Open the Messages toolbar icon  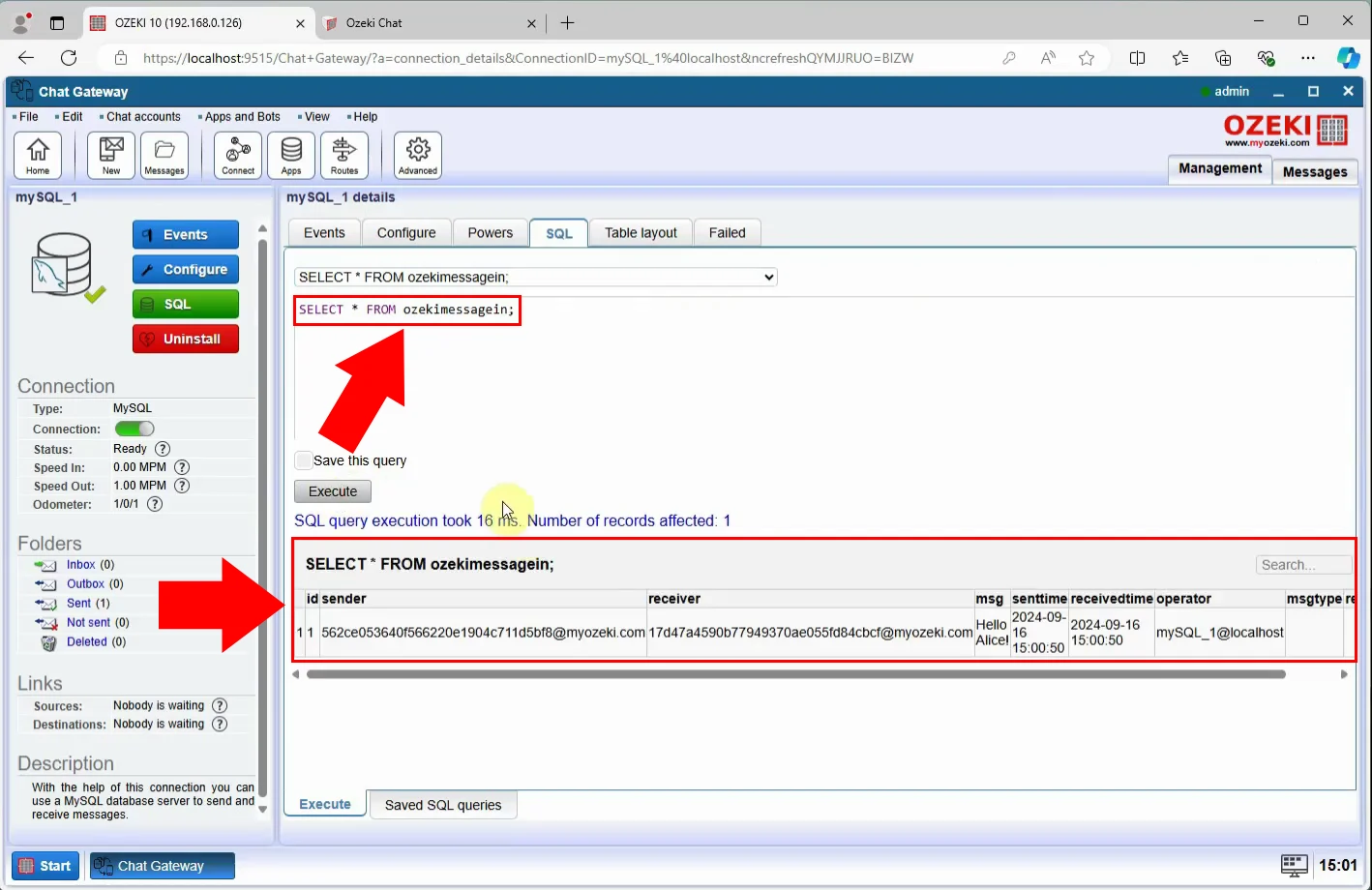pos(164,155)
